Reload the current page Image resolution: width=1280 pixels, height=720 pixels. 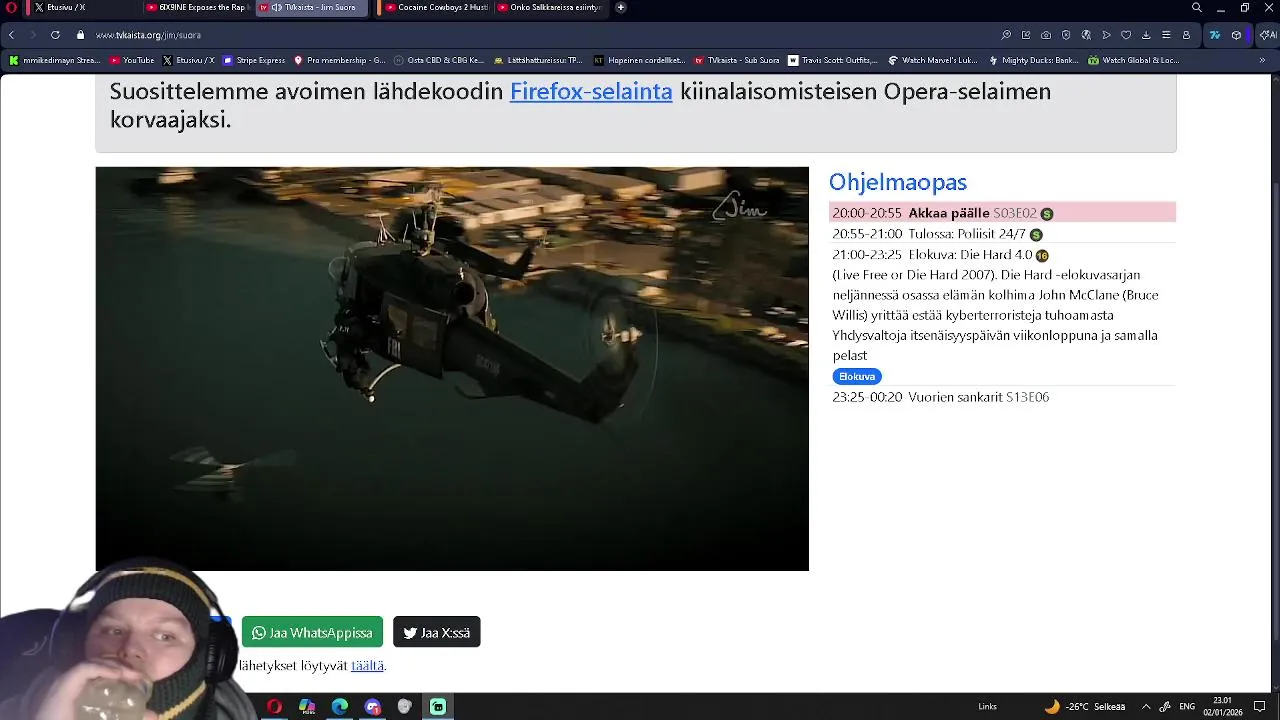click(x=55, y=35)
